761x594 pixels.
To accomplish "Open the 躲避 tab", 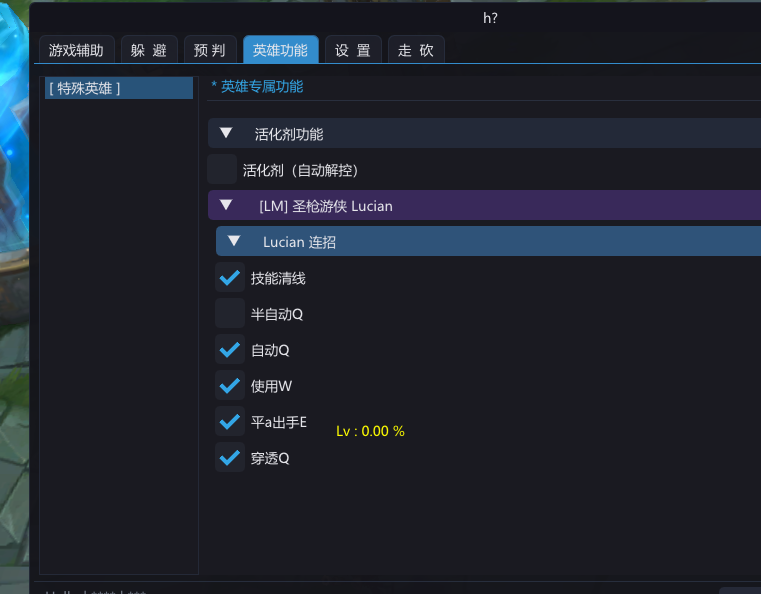I will 149,50.
